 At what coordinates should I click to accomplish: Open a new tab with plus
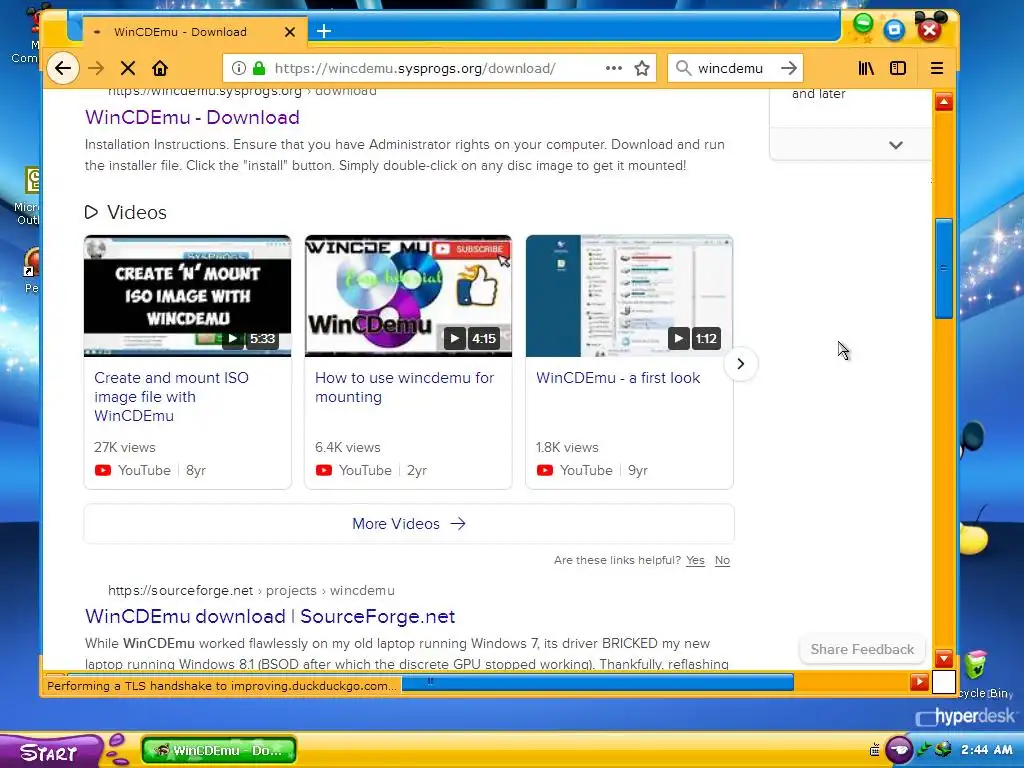coord(324,31)
